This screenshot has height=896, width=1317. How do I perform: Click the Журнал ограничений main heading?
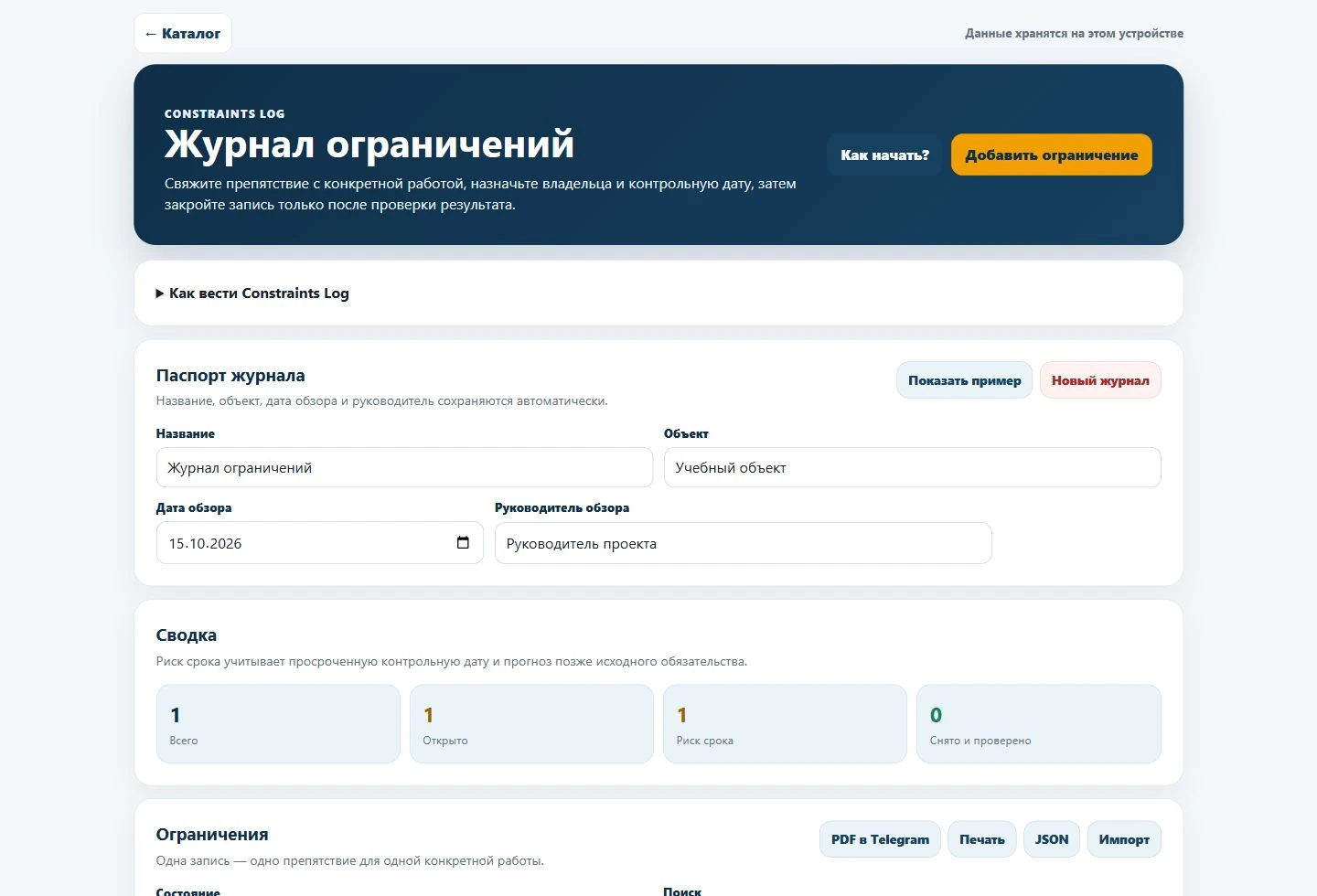369,144
